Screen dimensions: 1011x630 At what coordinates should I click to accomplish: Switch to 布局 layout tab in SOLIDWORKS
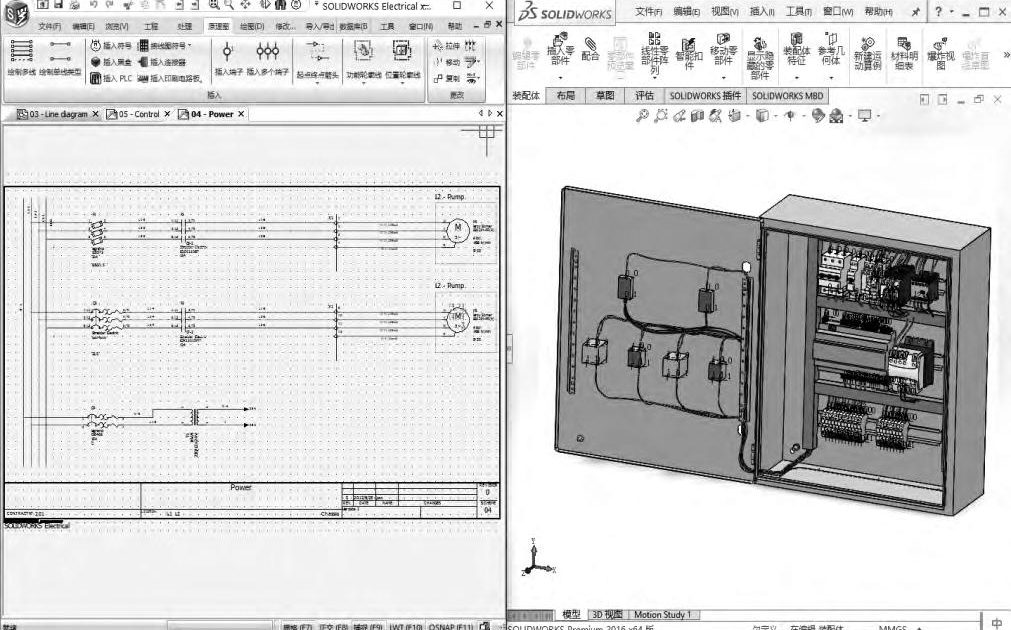(x=565, y=95)
